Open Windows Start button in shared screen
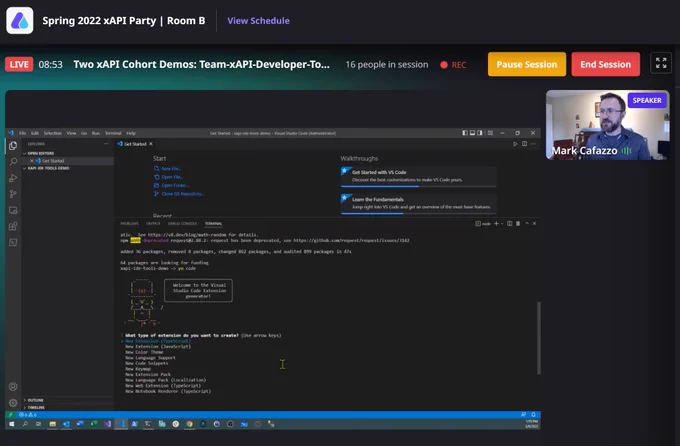The width and height of the screenshot is (680, 446). 12,424
